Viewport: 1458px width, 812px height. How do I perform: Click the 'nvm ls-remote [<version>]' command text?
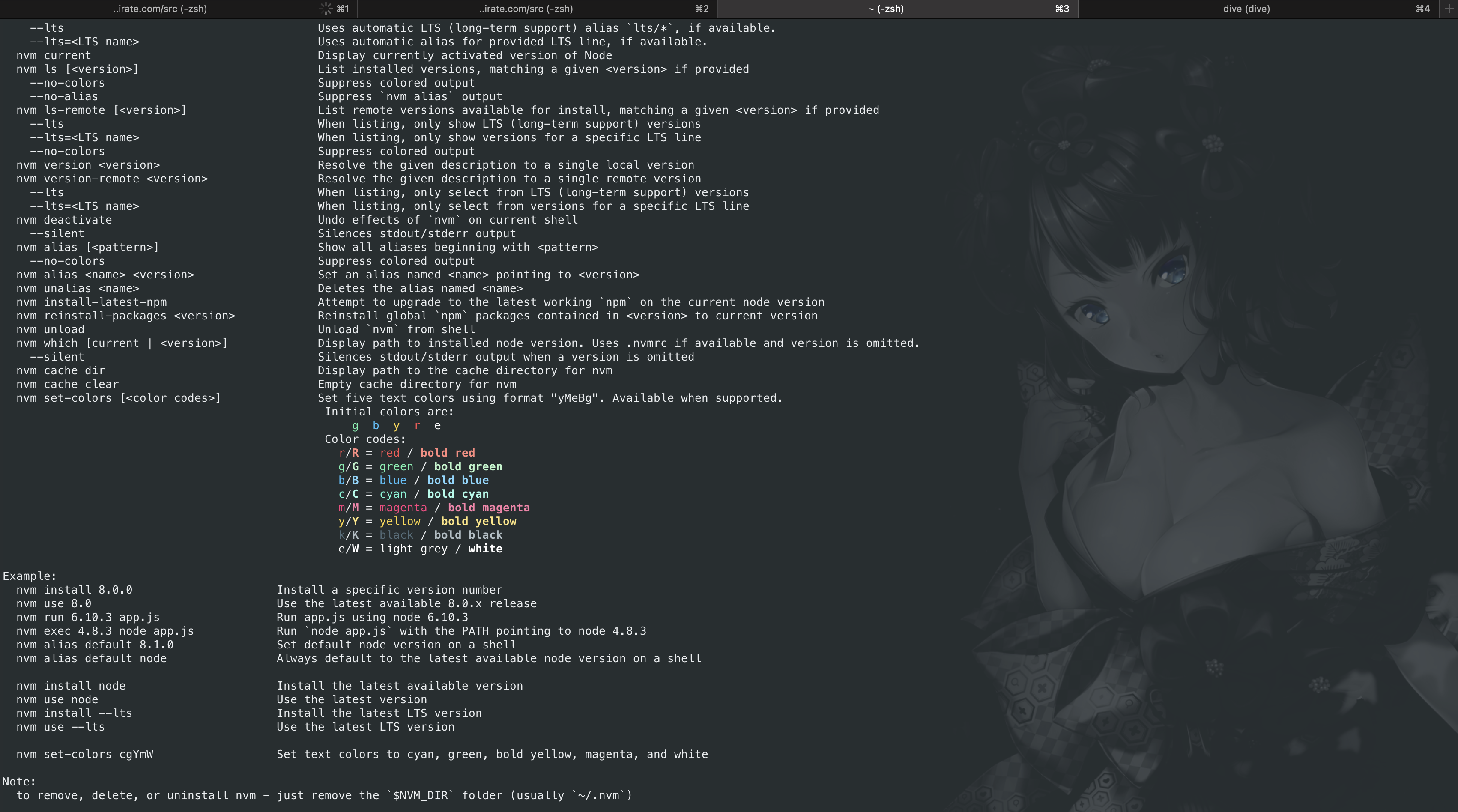(x=101, y=110)
